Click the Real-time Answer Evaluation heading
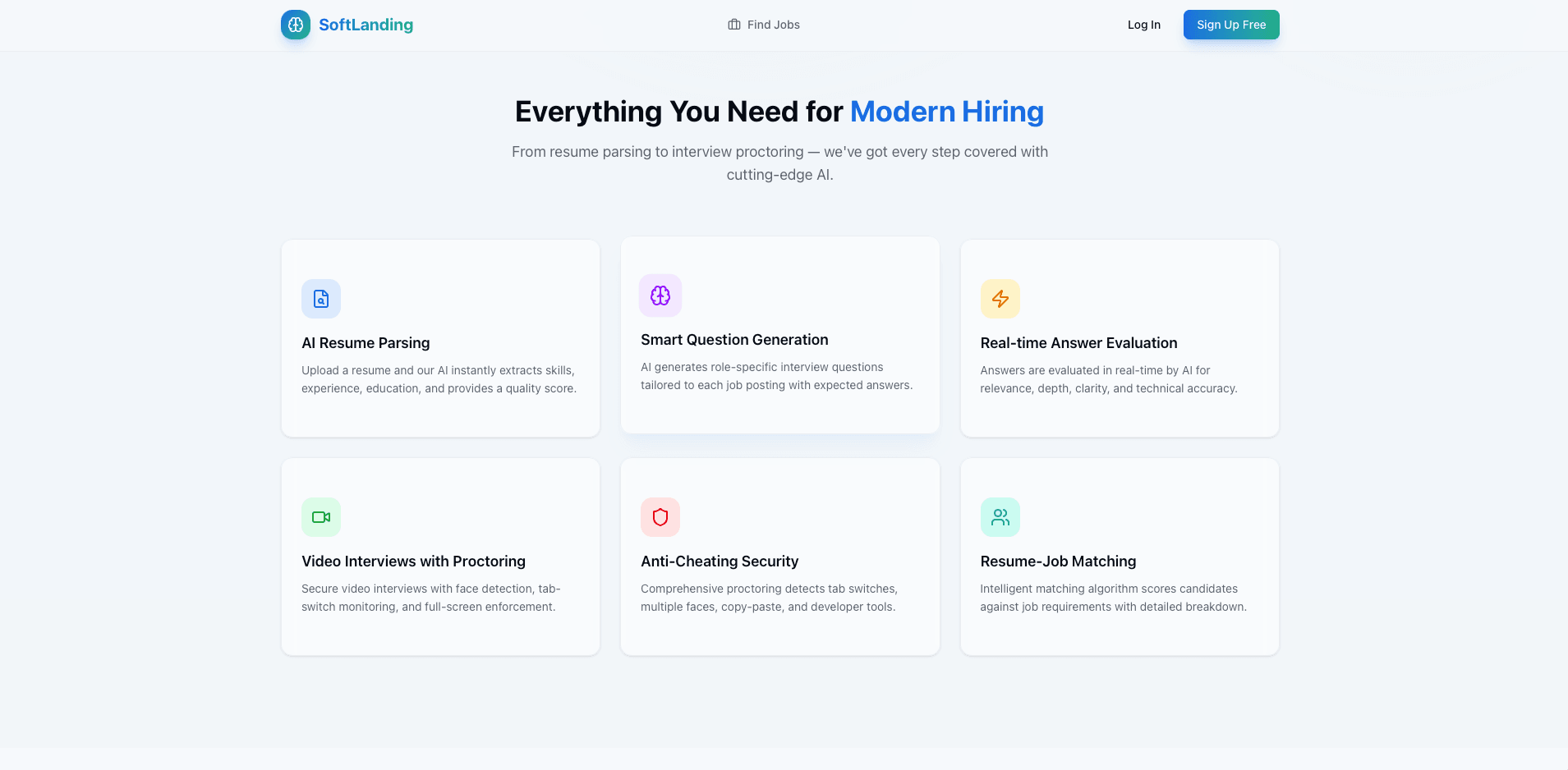The width and height of the screenshot is (1568, 770). pyautogui.click(x=1078, y=343)
